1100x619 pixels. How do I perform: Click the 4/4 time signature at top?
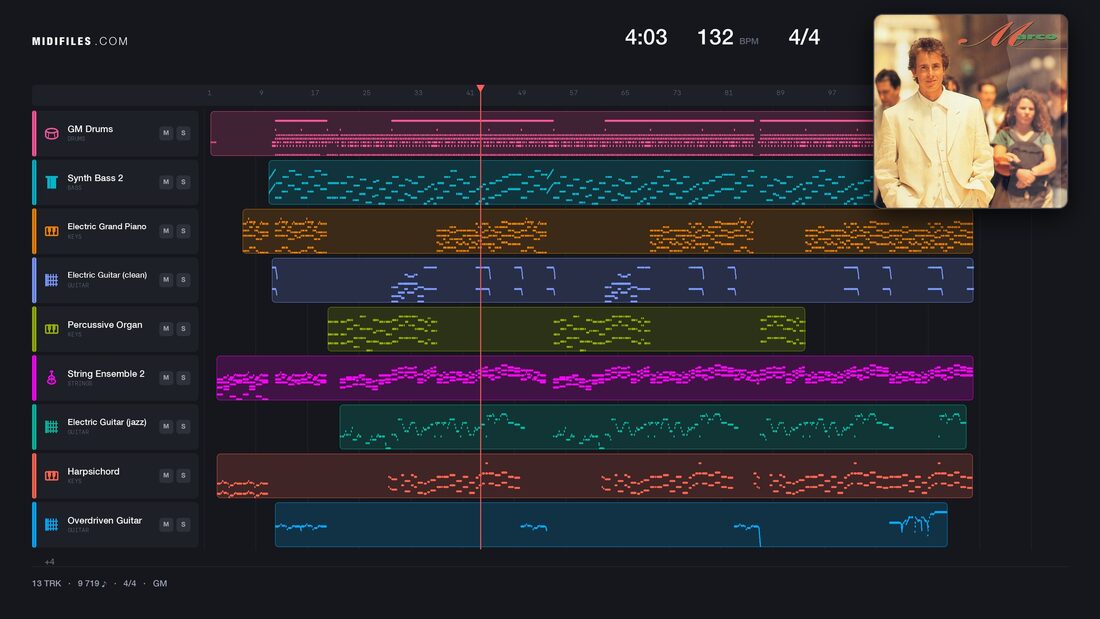pyautogui.click(x=804, y=37)
